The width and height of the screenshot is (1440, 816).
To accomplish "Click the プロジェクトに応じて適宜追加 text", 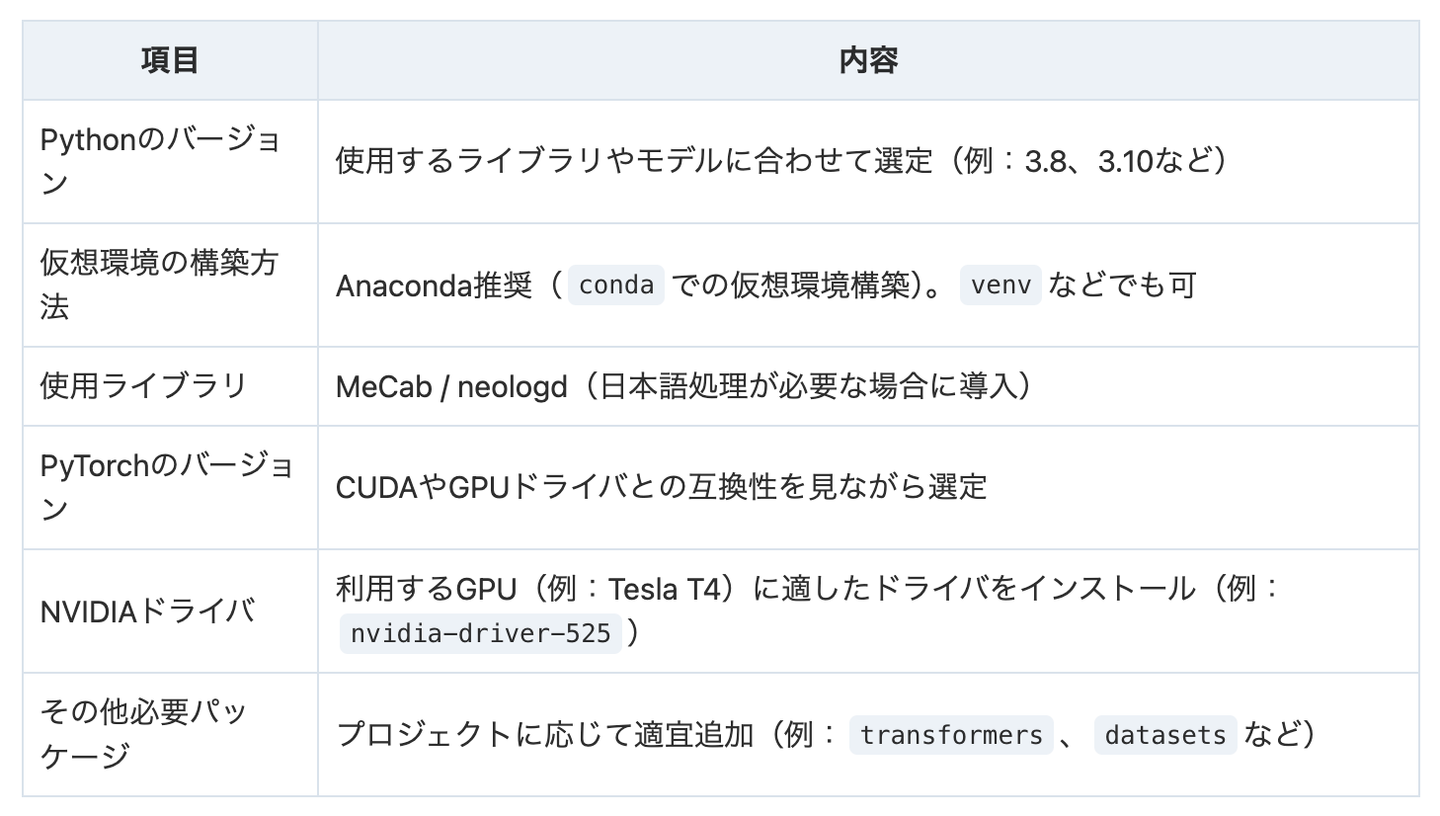I will tap(544, 735).
